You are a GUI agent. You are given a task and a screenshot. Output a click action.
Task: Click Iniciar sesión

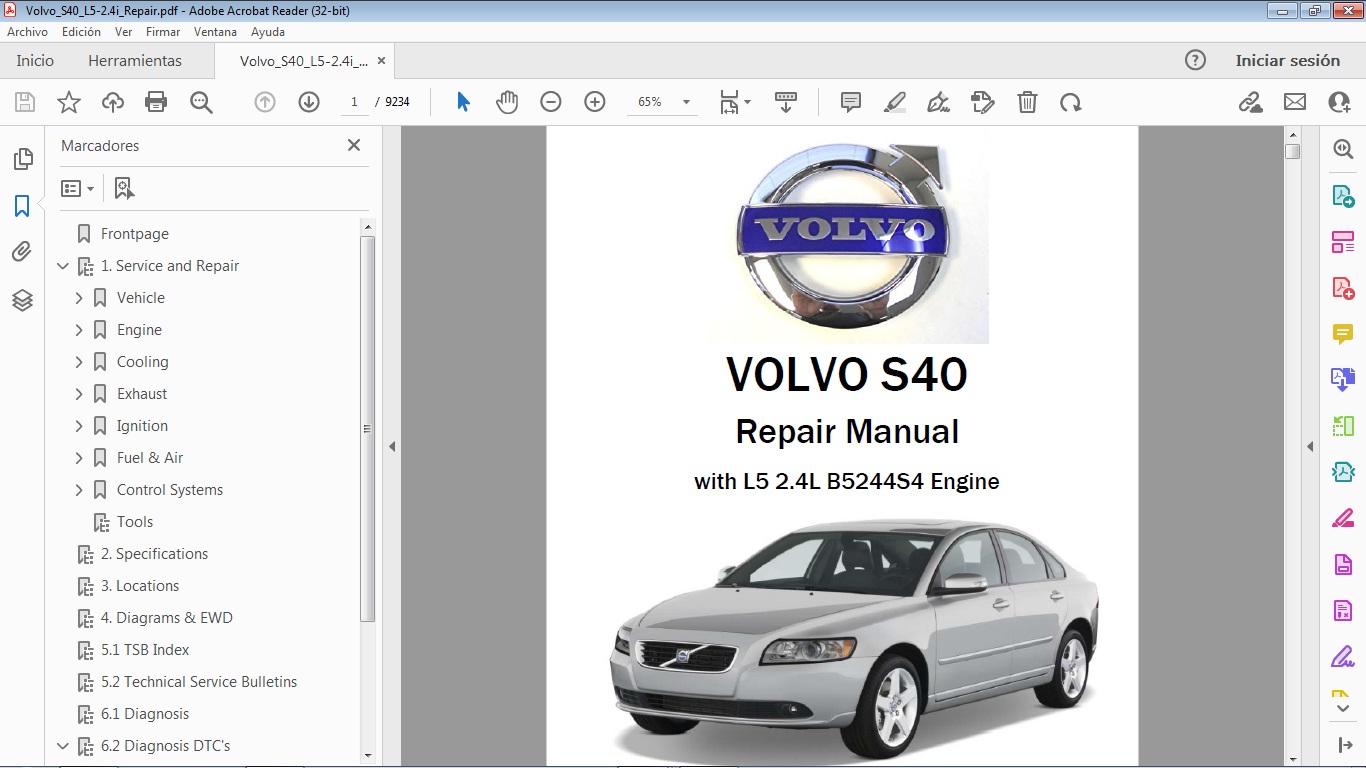[x=1288, y=60]
